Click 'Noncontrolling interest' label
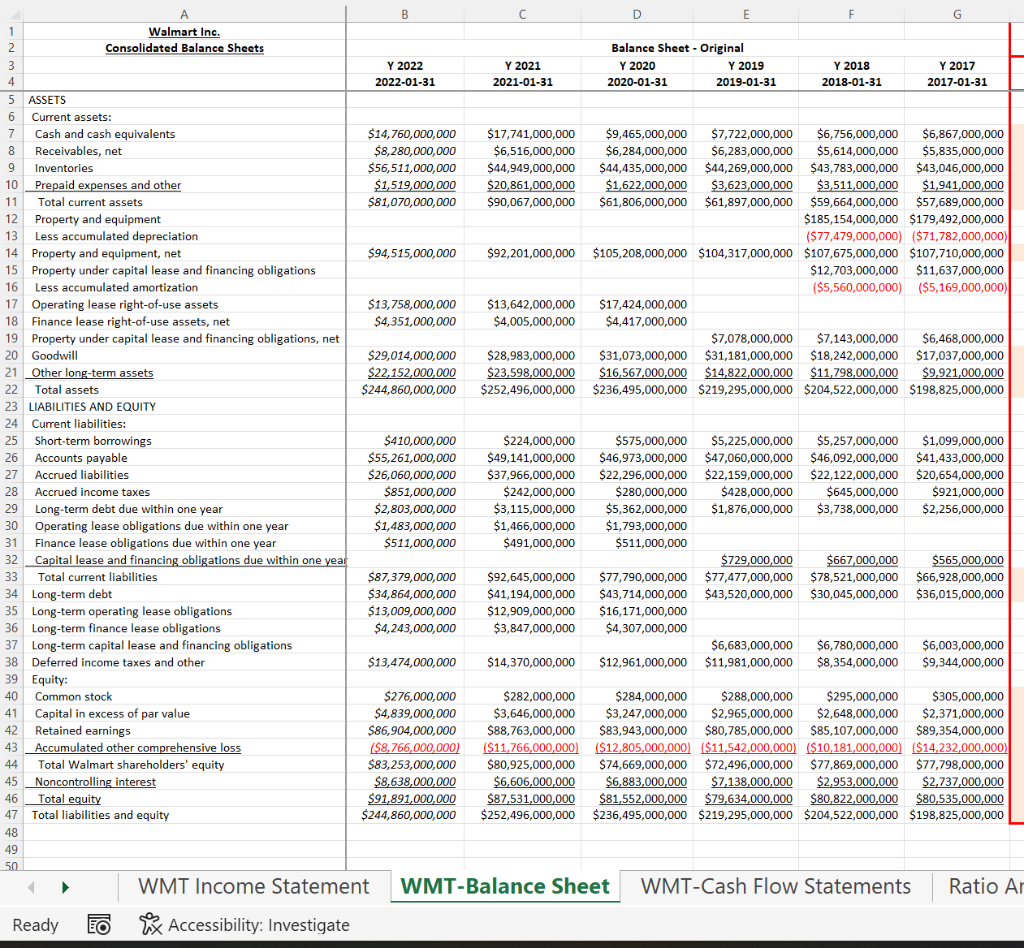Screen dimensions: 1024x948 pos(95,782)
